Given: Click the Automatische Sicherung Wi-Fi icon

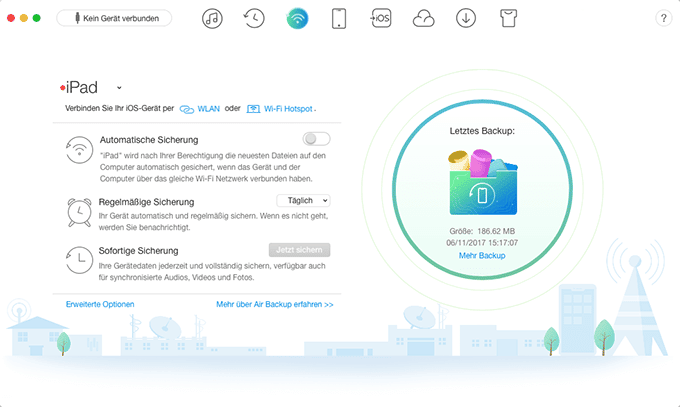Looking at the screenshot, I should (79, 150).
